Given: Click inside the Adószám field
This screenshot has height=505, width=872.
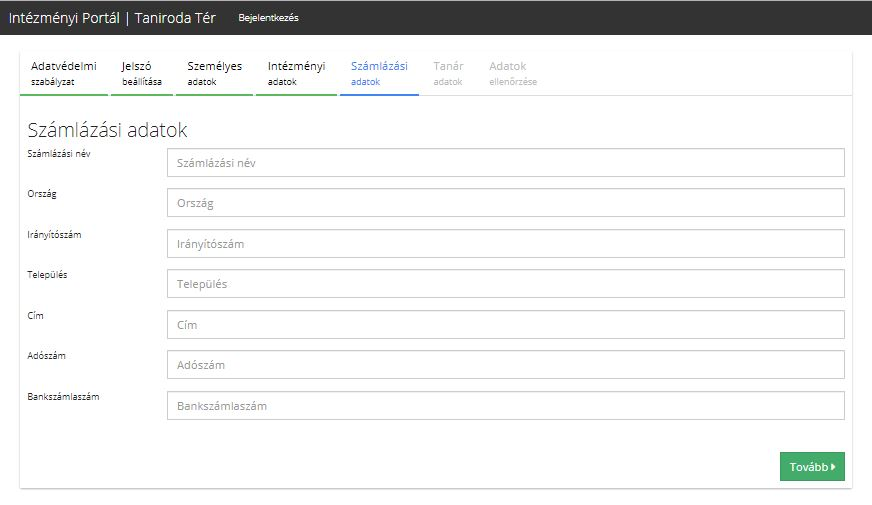Looking at the screenshot, I should tap(505, 365).
